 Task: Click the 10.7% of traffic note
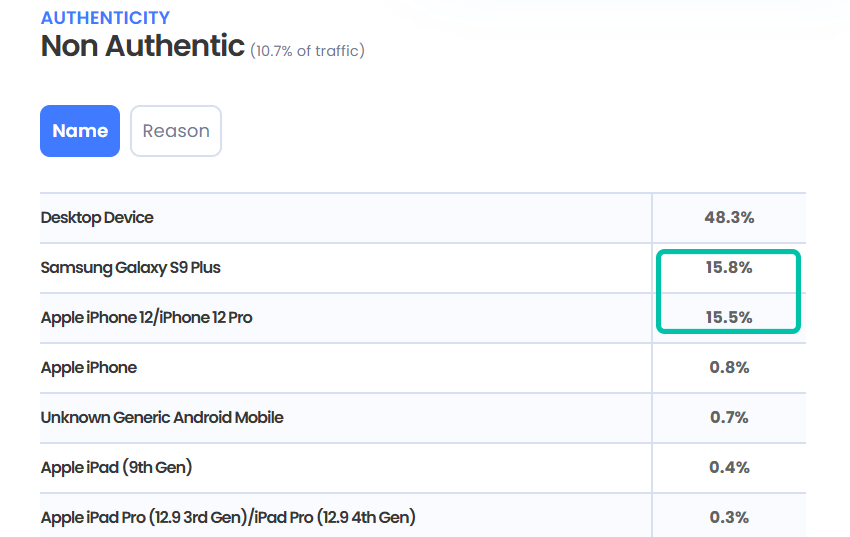pos(307,50)
